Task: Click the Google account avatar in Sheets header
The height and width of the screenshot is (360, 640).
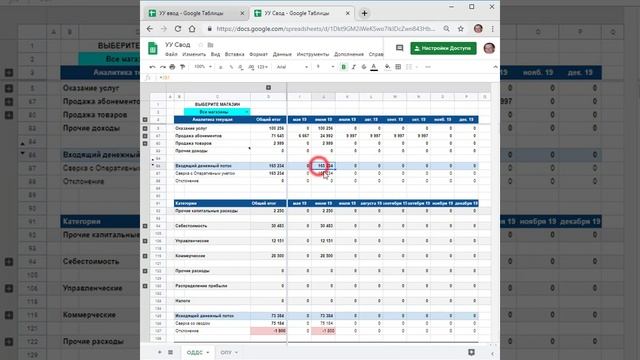Action: click(489, 48)
